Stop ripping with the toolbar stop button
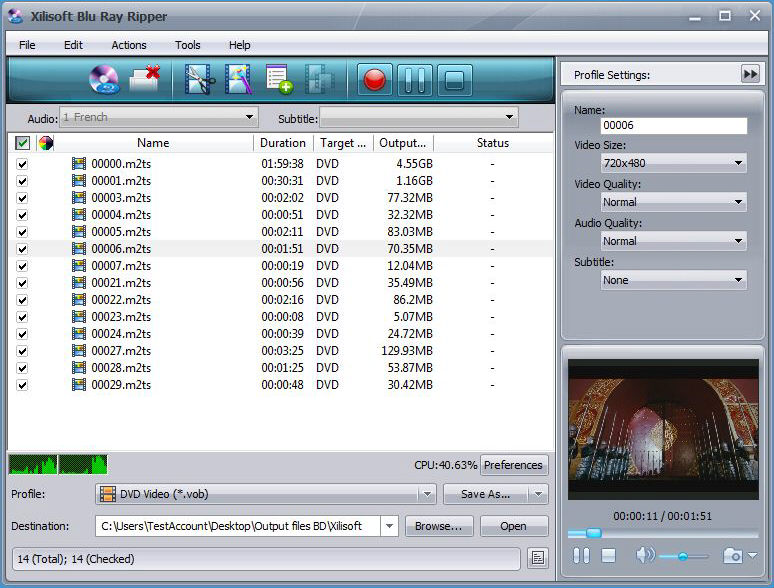This screenshot has height=588, width=774. click(455, 80)
